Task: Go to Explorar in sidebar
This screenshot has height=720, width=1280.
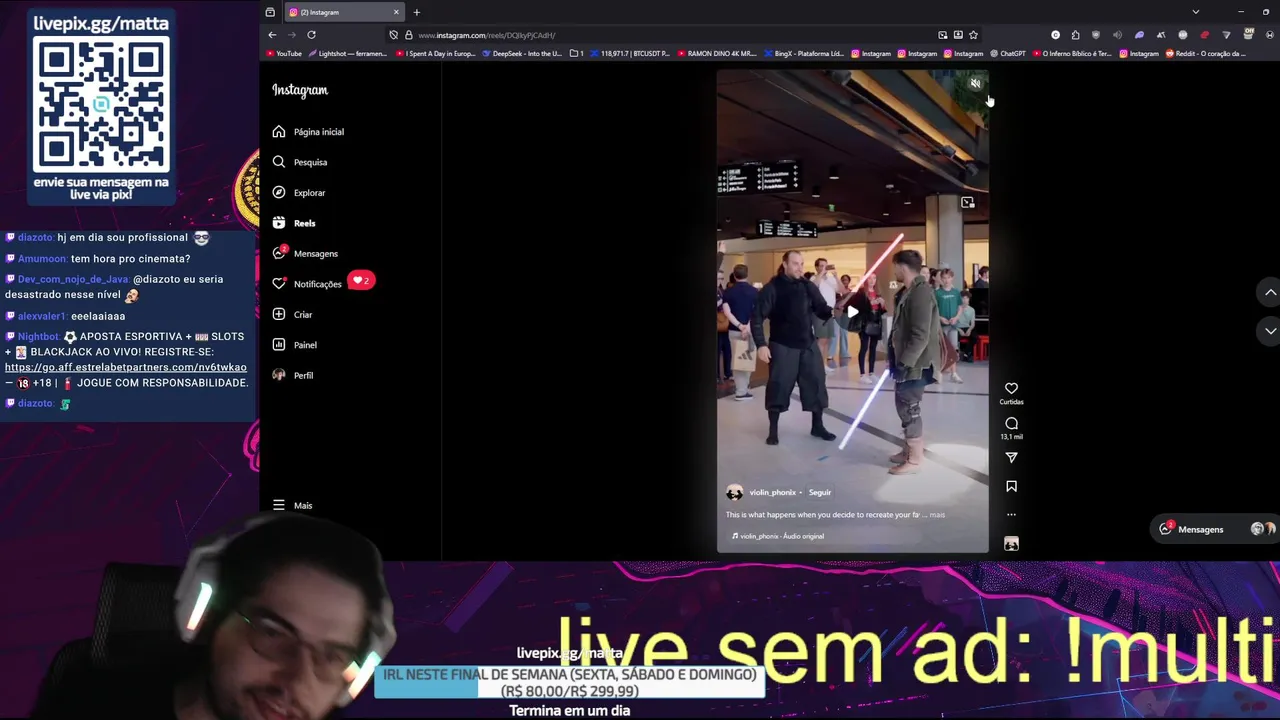Action: [x=299, y=193]
